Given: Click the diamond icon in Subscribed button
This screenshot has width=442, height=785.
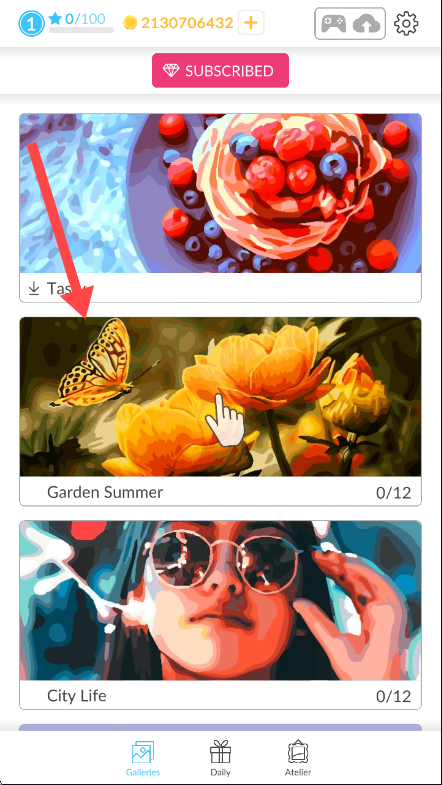Looking at the screenshot, I should pyautogui.click(x=171, y=71).
